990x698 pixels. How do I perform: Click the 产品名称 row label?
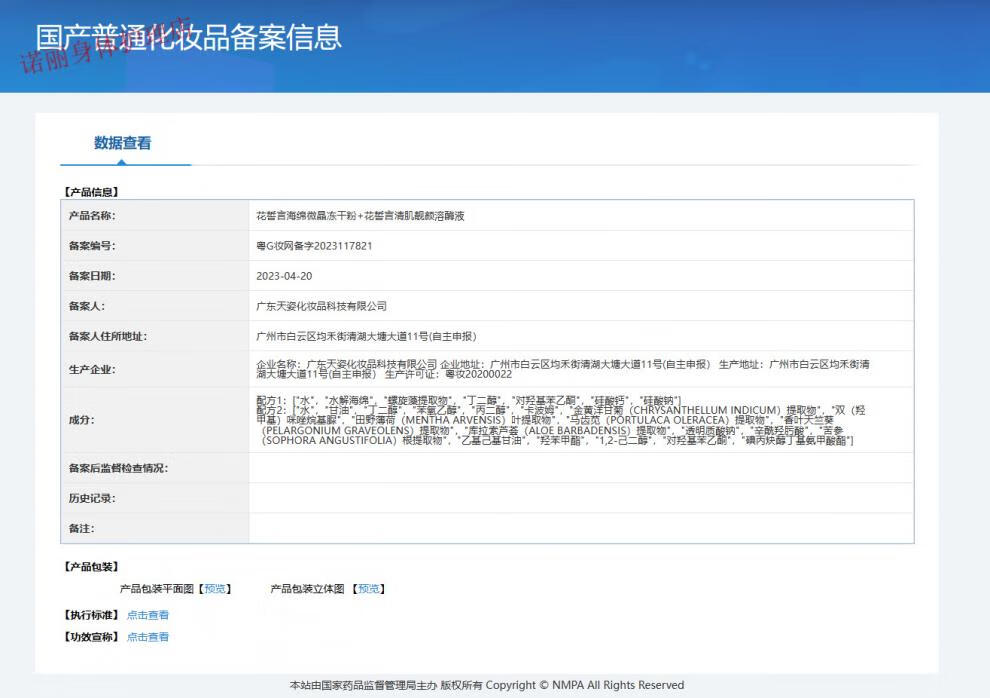point(92,216)
